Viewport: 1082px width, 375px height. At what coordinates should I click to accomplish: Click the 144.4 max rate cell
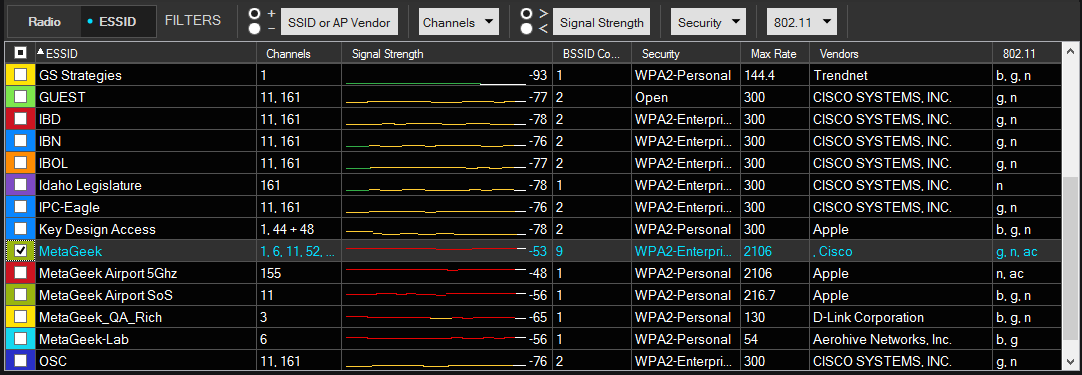click(x=775, y=75)
